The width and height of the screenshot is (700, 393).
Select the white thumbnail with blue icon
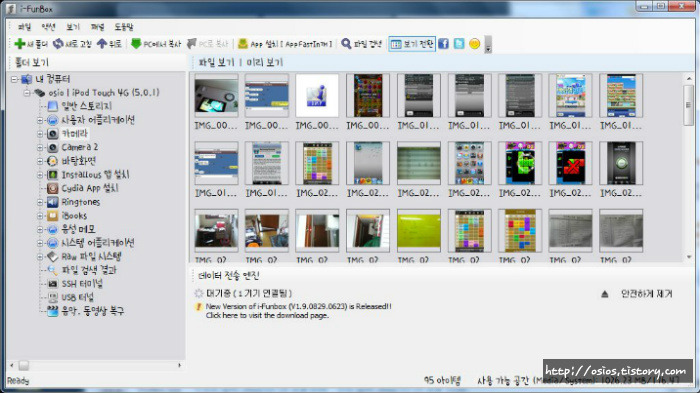pos(317,96)
